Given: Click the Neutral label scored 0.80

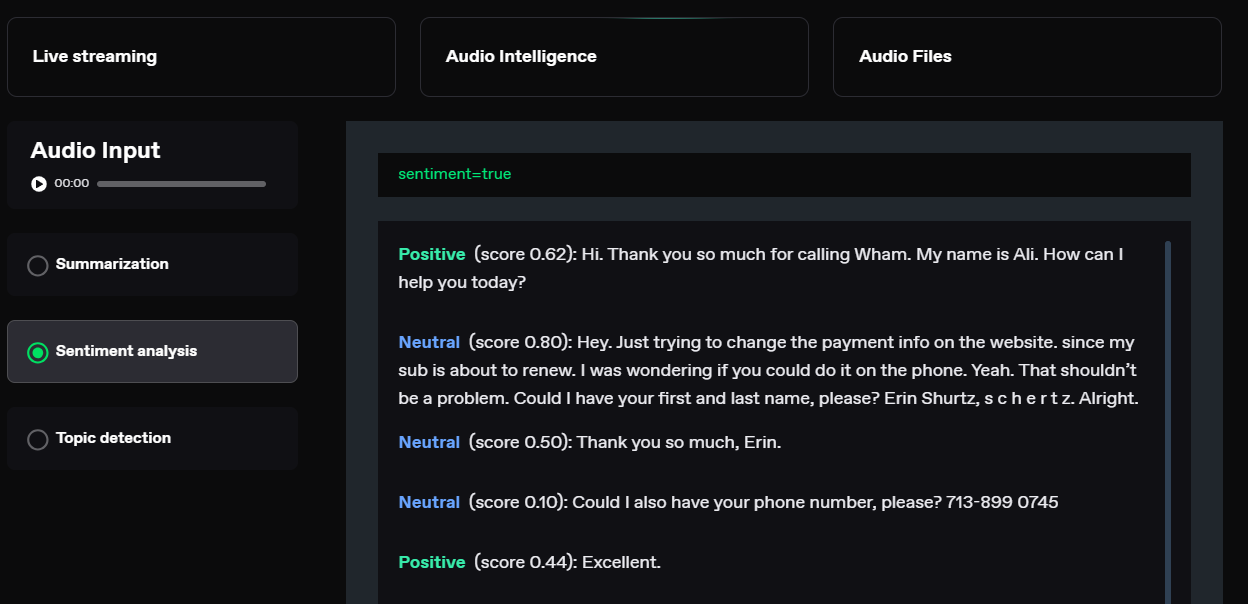Looking at the screenshot, I should (429, 342).
